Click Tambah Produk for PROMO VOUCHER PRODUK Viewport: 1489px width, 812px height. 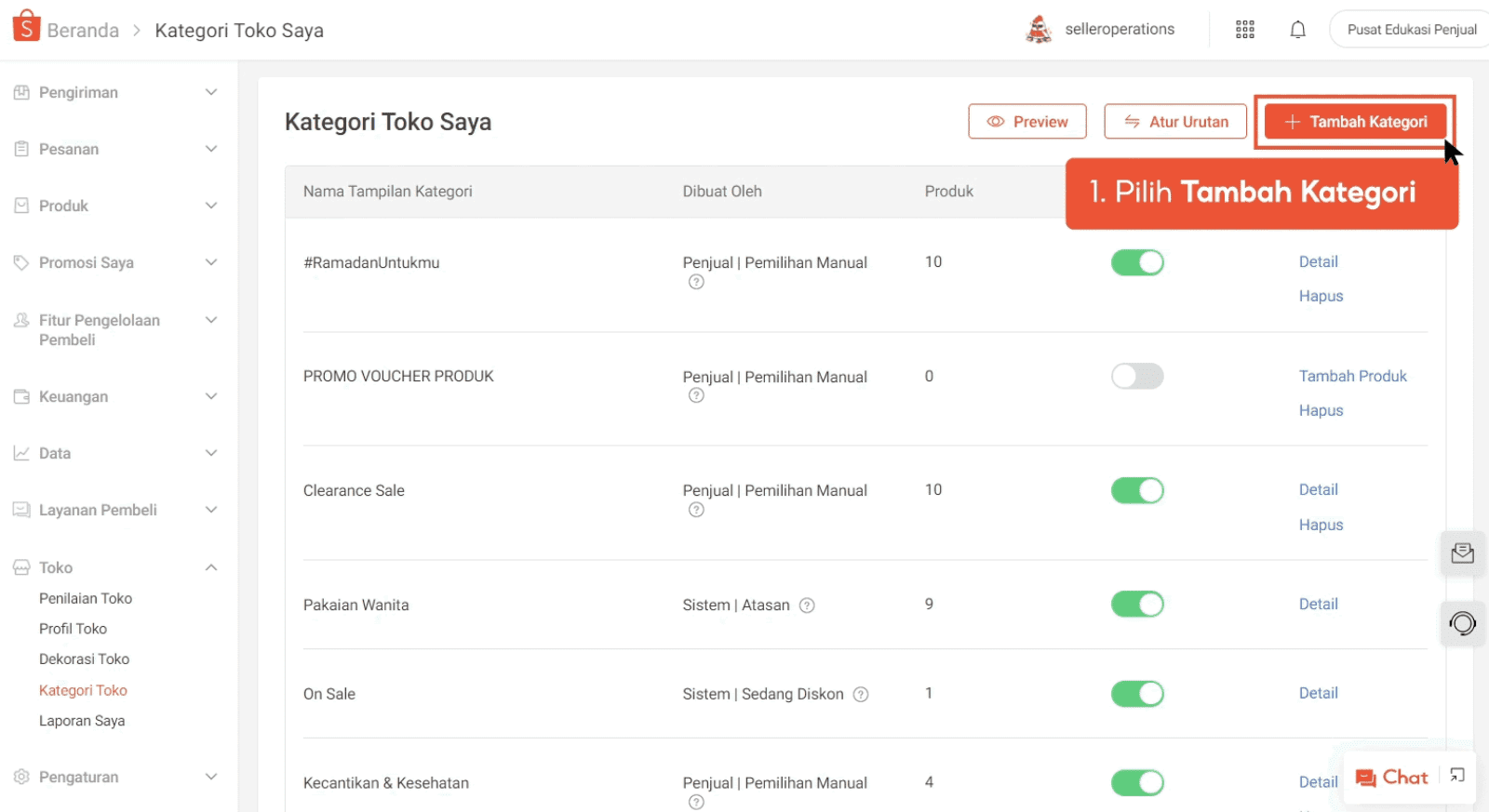coord(1353,376)
